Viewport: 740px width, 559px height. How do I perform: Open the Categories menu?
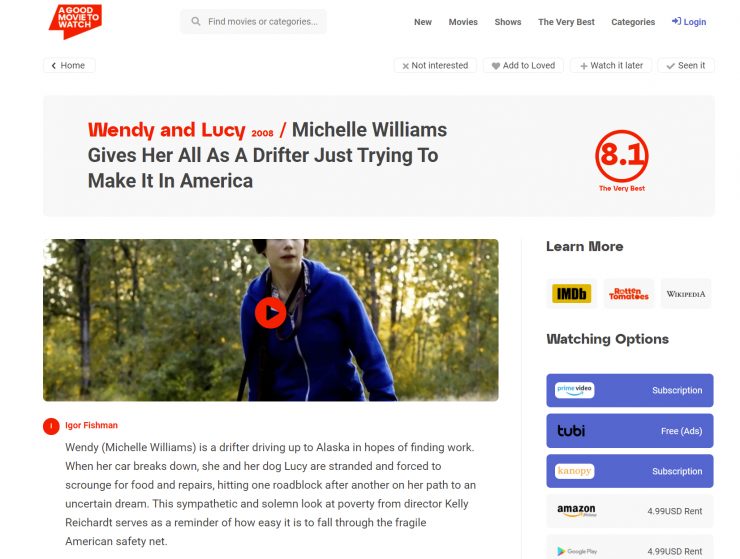click(633, 22)
